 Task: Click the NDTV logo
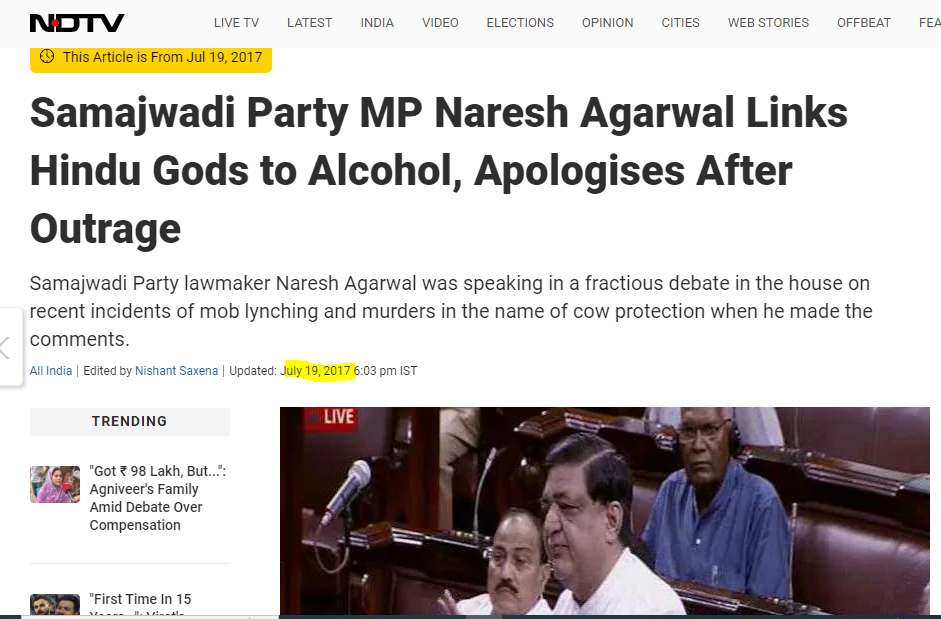pos(77,23)
